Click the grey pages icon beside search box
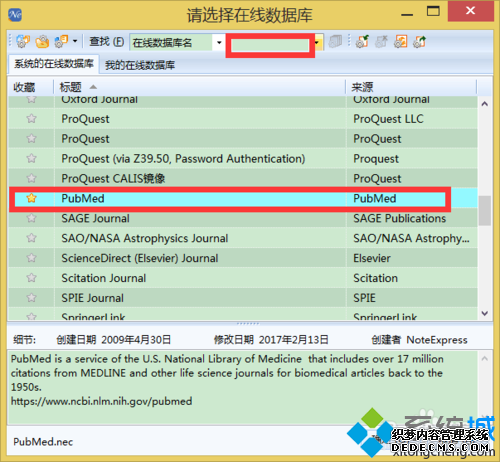500x462 pixels. [x=335, y=42]
